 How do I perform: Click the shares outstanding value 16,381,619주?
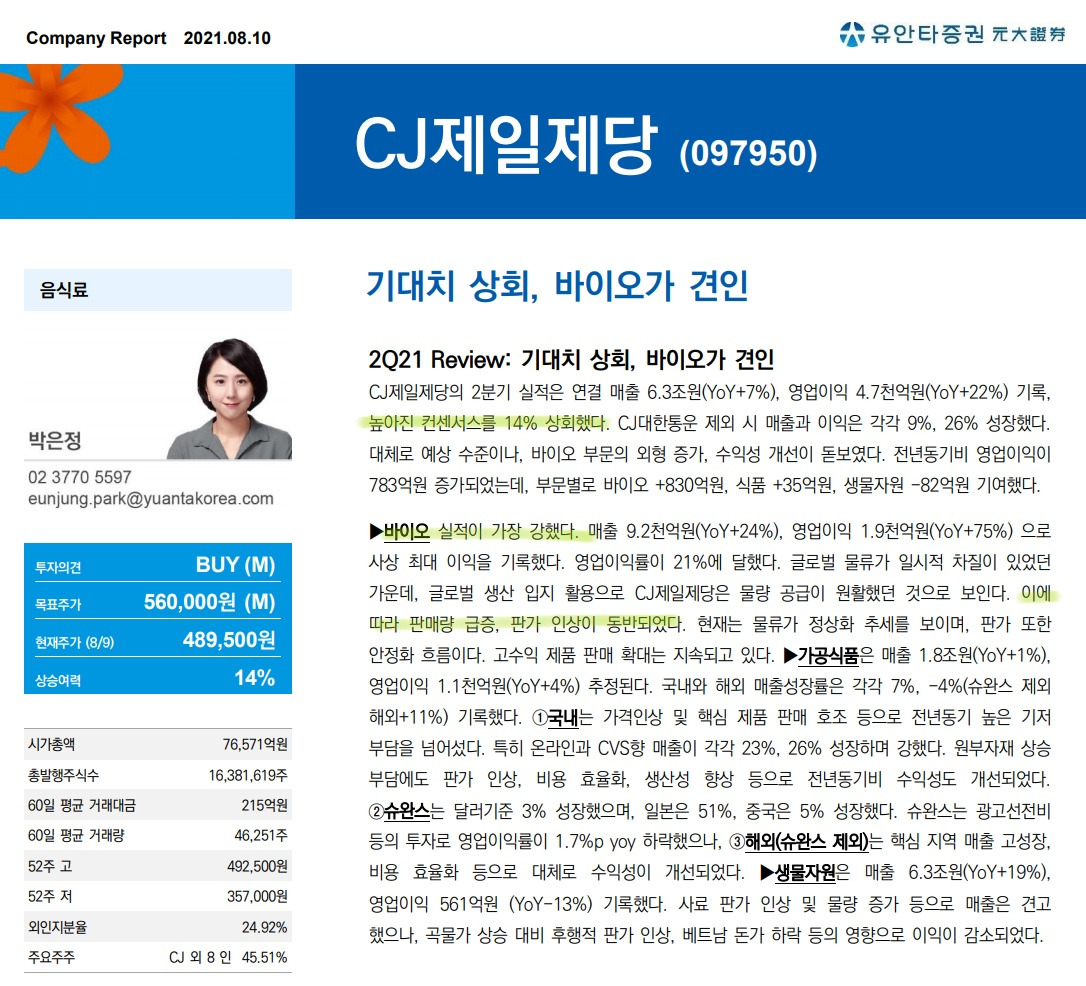(x=248, y=776)
